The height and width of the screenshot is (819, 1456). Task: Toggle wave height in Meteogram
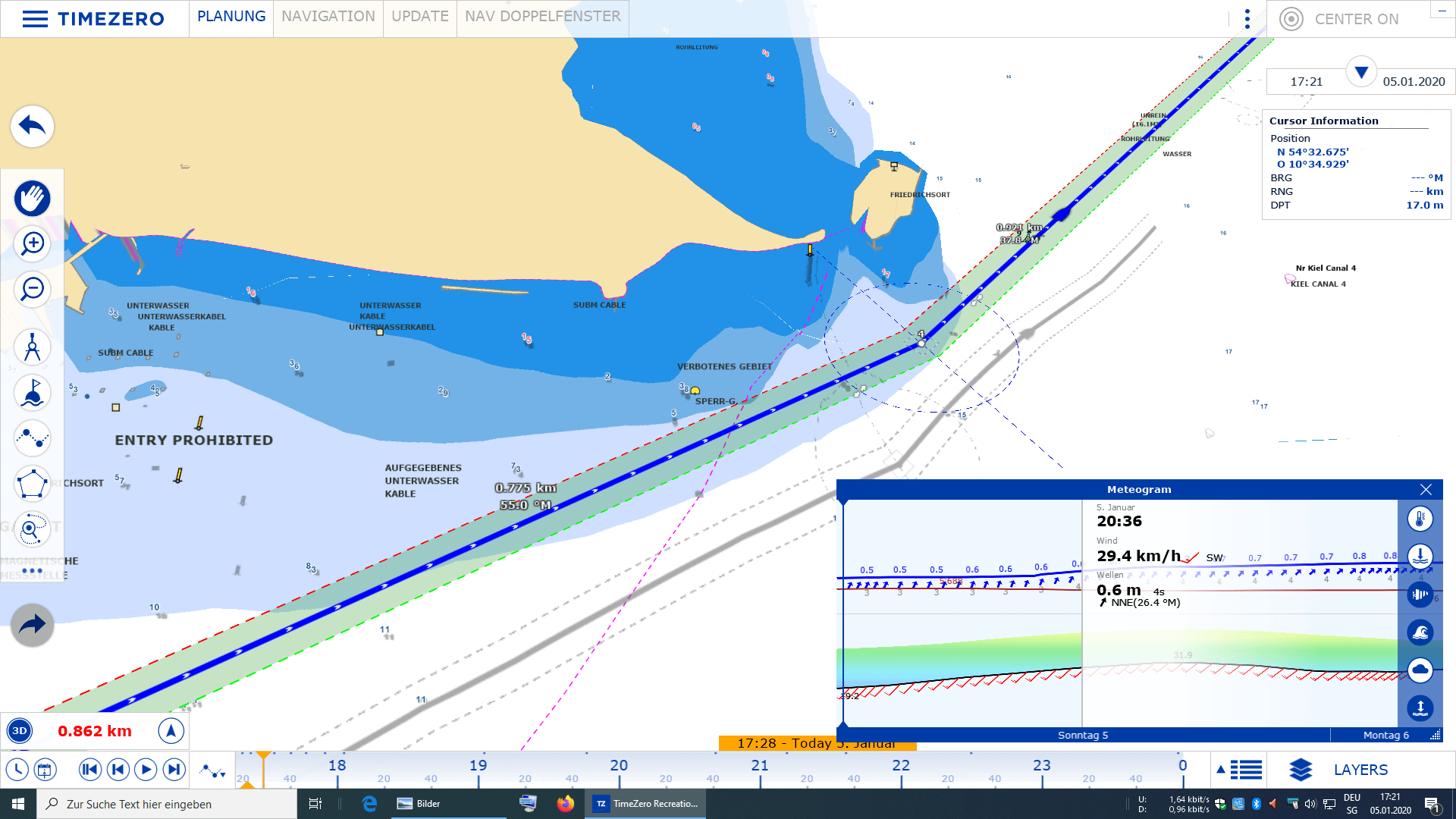coord(1420,632)
